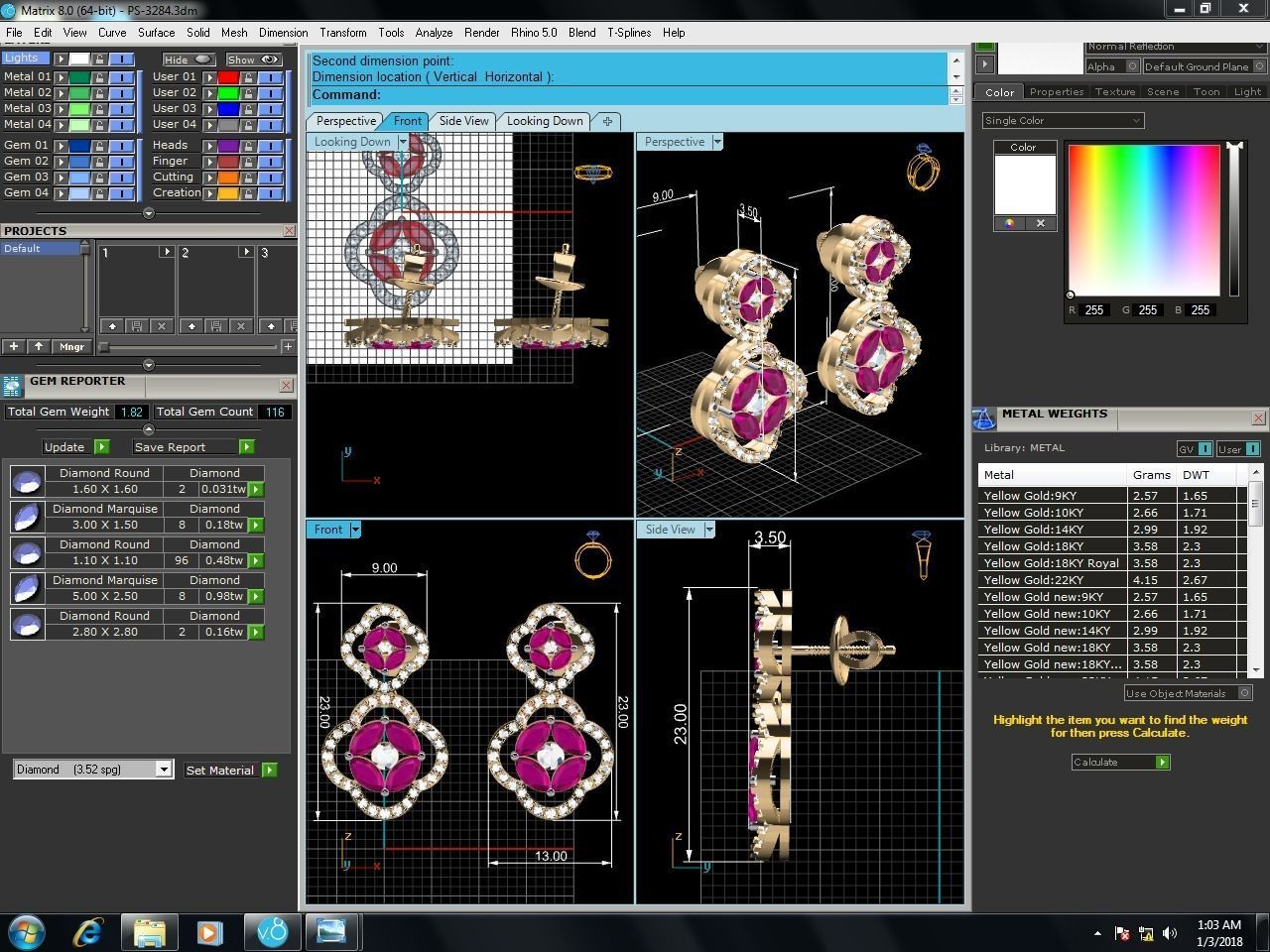The width and height of the screenshot is (1270, 952).
Task: Open the T-Splines menu
Action: (629, 33)
